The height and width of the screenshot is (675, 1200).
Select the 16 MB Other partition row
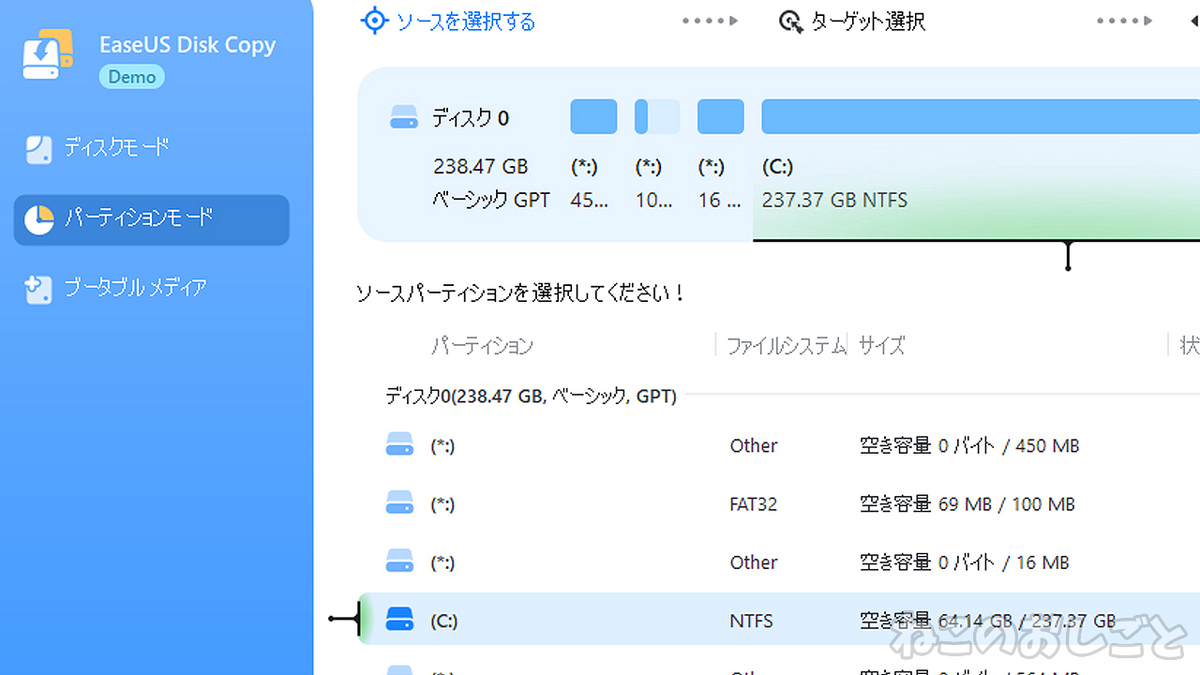click(778, 562)
